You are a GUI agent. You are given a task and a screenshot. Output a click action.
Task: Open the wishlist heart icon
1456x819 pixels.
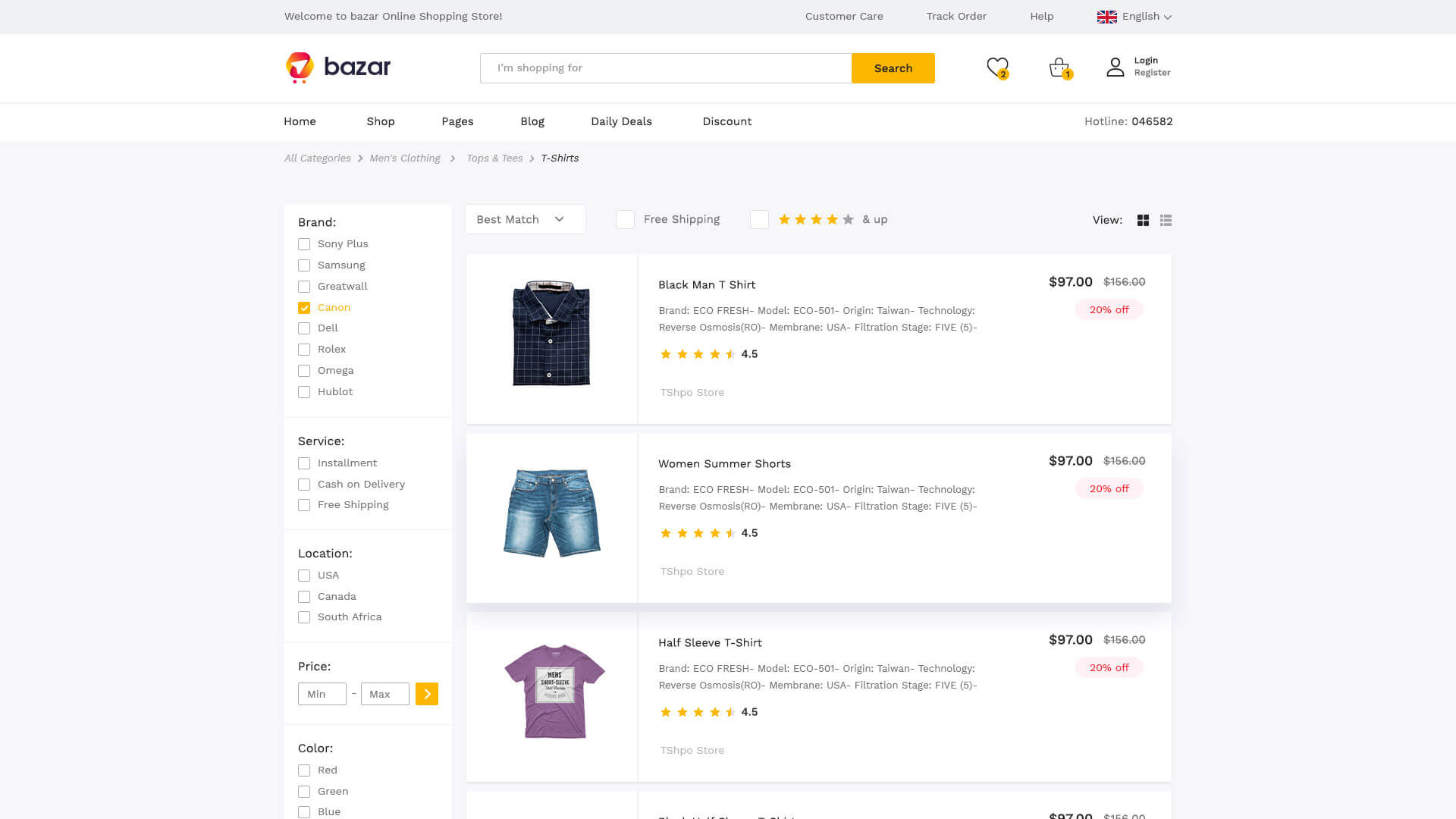[997, 68]
